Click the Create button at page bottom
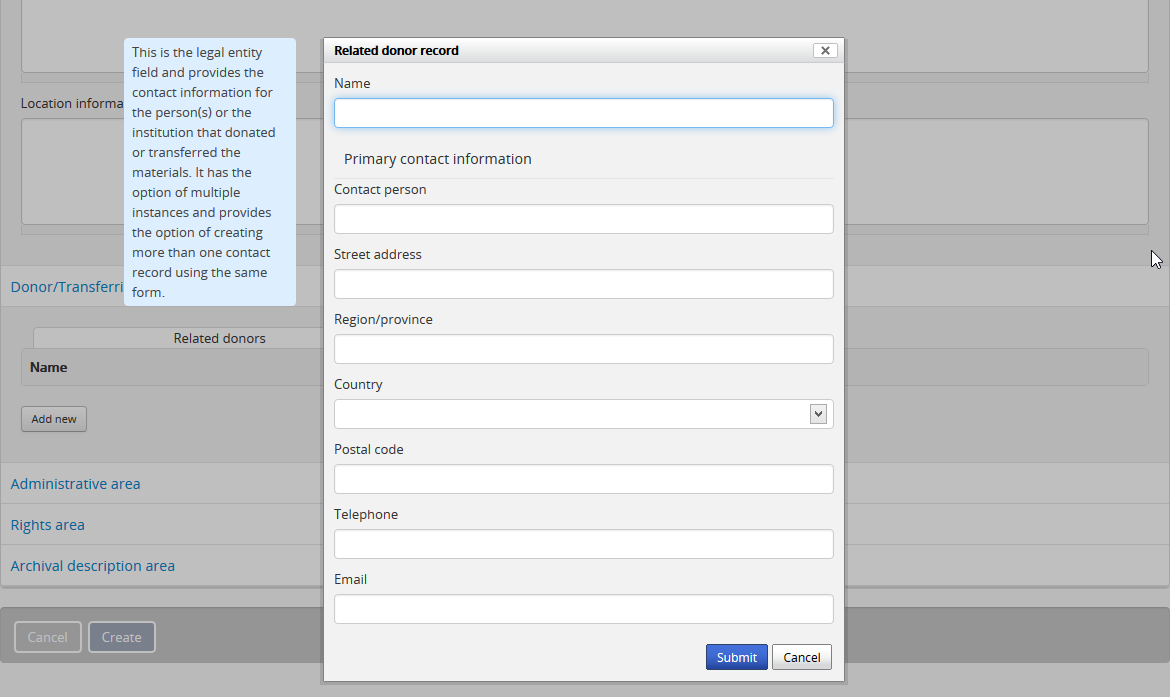 click(121, 637)
